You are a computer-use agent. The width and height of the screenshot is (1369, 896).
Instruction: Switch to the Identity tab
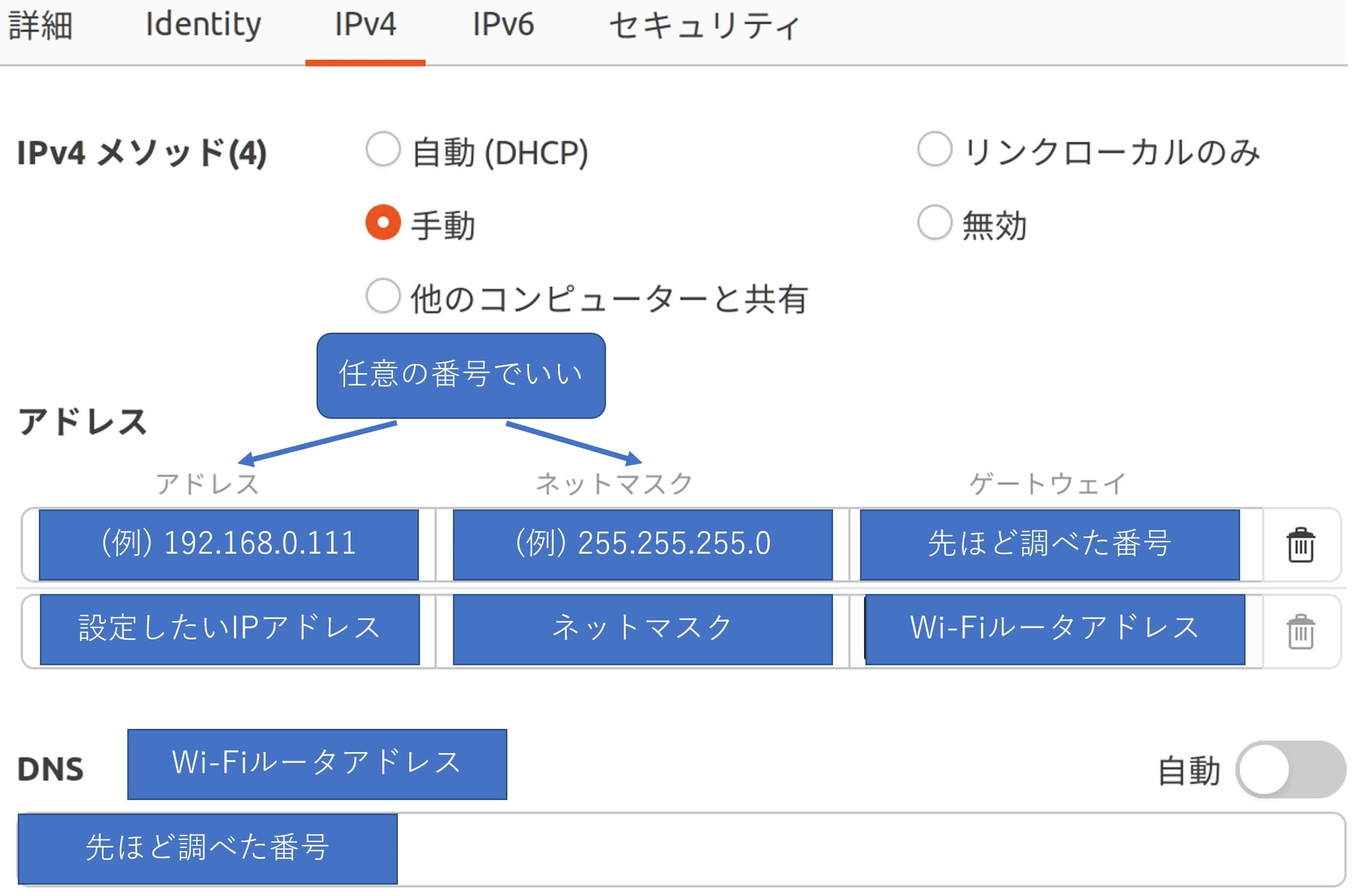click(204, 26)
